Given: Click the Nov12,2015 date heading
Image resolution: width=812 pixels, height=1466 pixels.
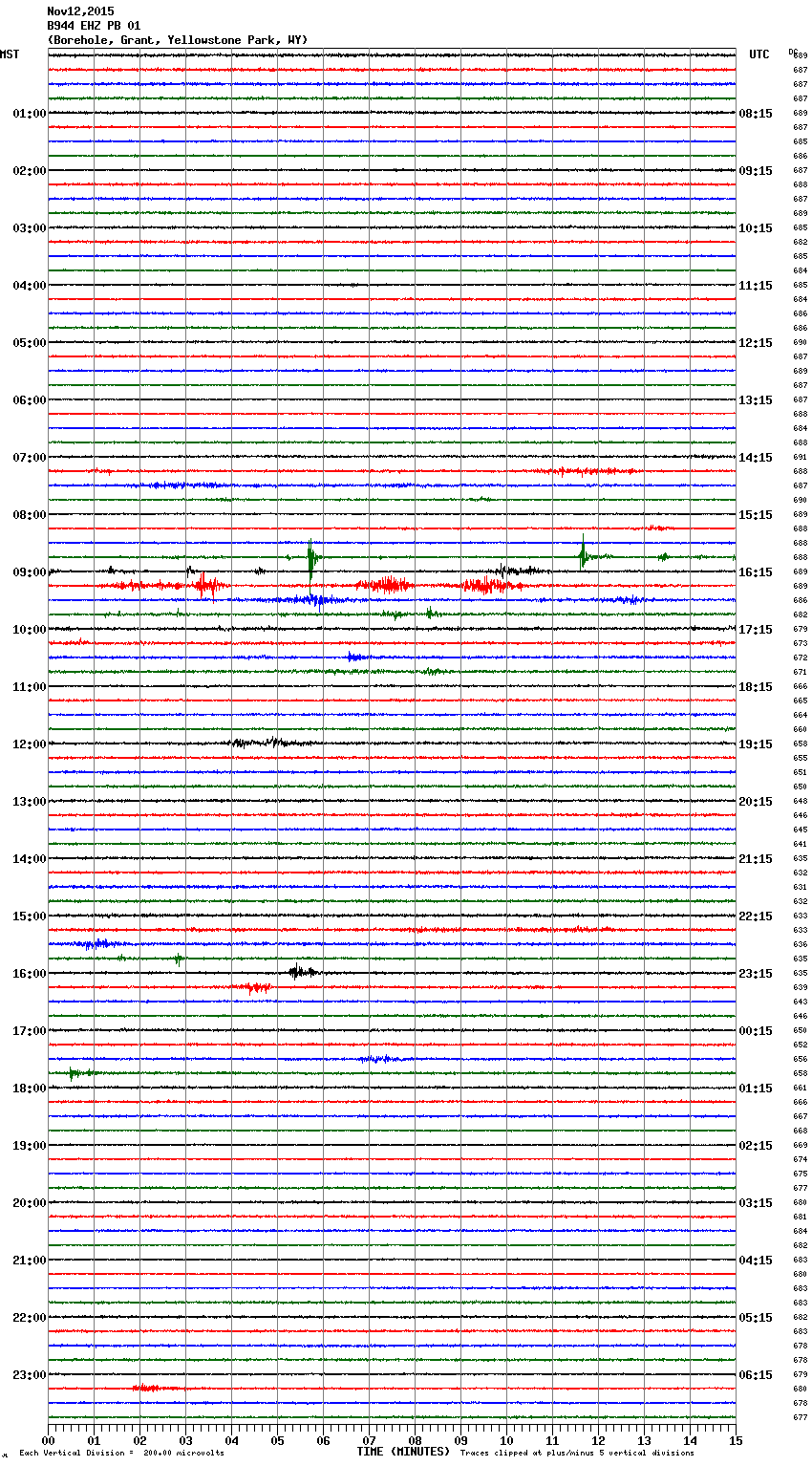Looking at the screenshot, I should coord(80,11).
